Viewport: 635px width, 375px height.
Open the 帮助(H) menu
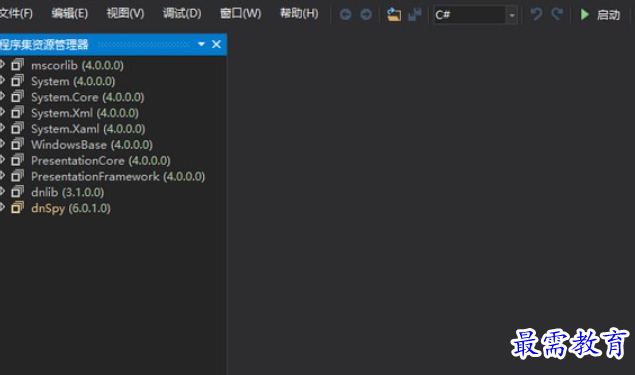[x=299, y=14]
